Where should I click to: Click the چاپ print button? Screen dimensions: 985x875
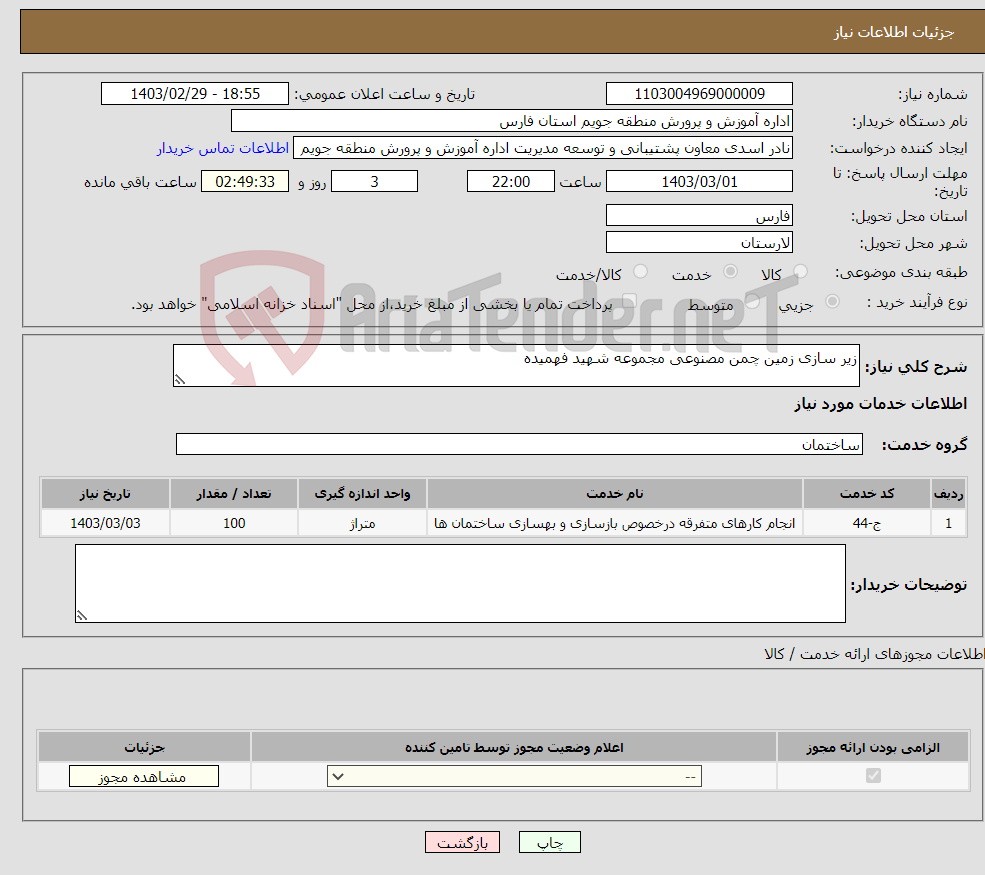(x=550, y=842)
